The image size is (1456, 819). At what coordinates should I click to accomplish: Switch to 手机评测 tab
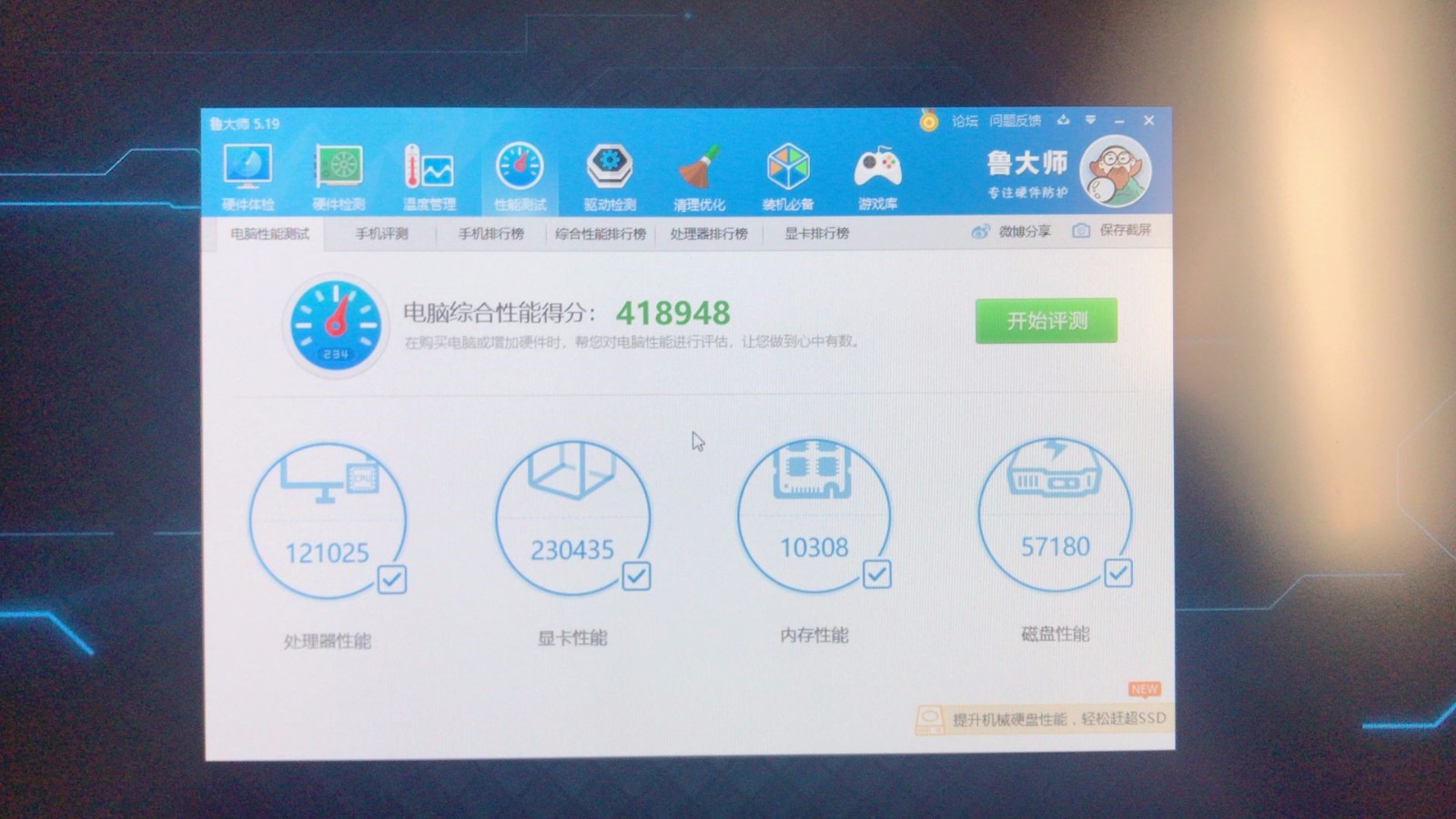[x=381, y=234]
